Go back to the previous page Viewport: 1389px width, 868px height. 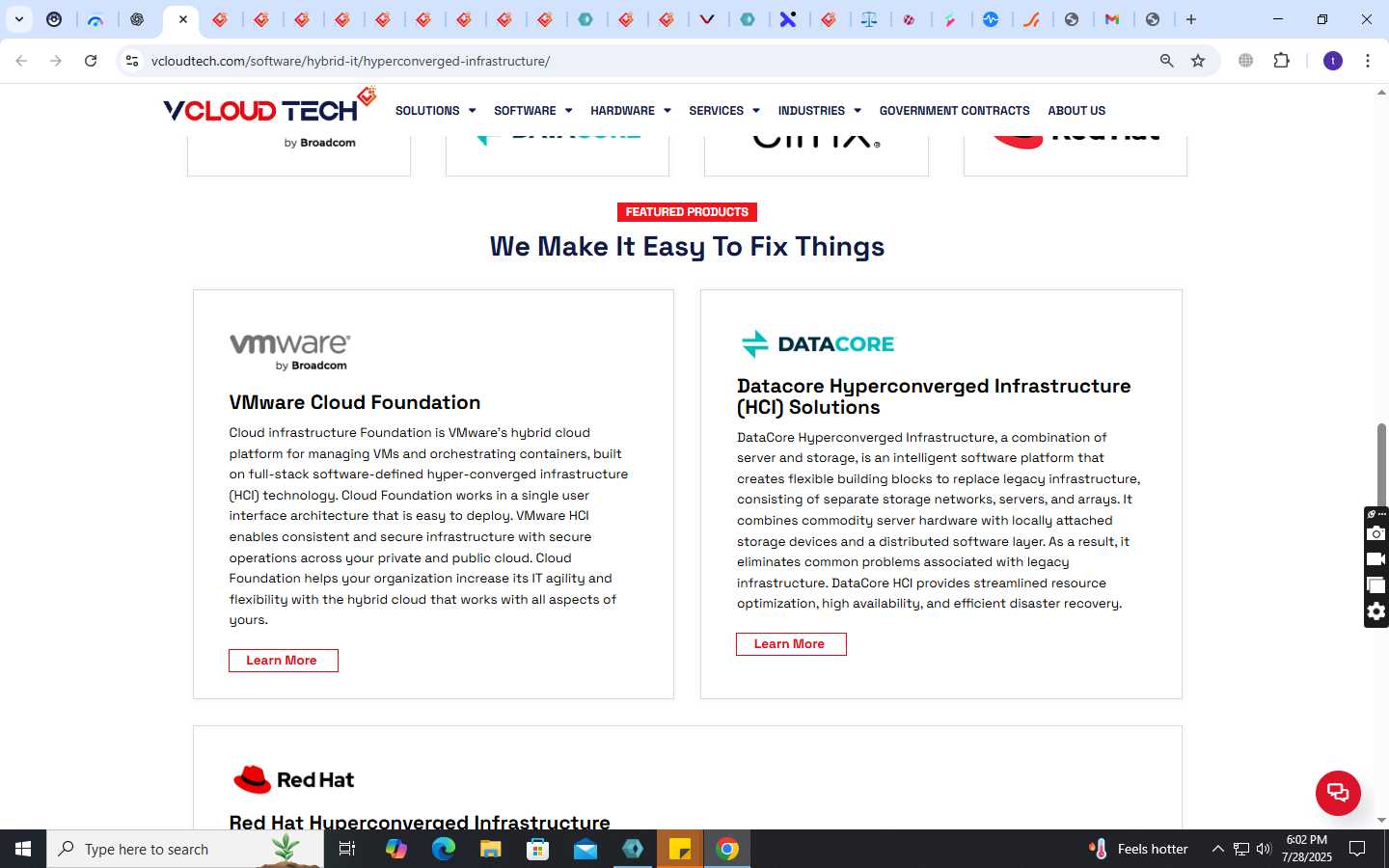21,61
